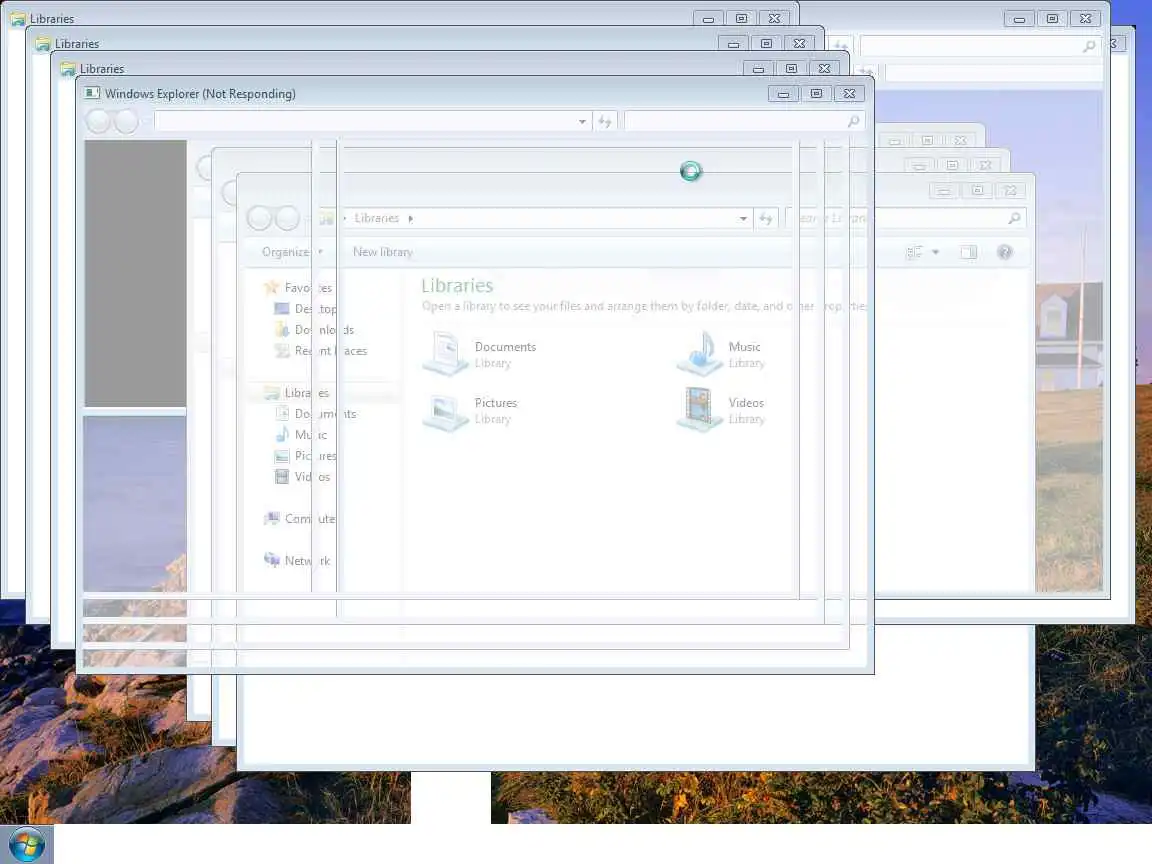Select Network in navigation pane
This screenshot has width=1152, height=864.
pyautogui.click(x=297, y=561)
